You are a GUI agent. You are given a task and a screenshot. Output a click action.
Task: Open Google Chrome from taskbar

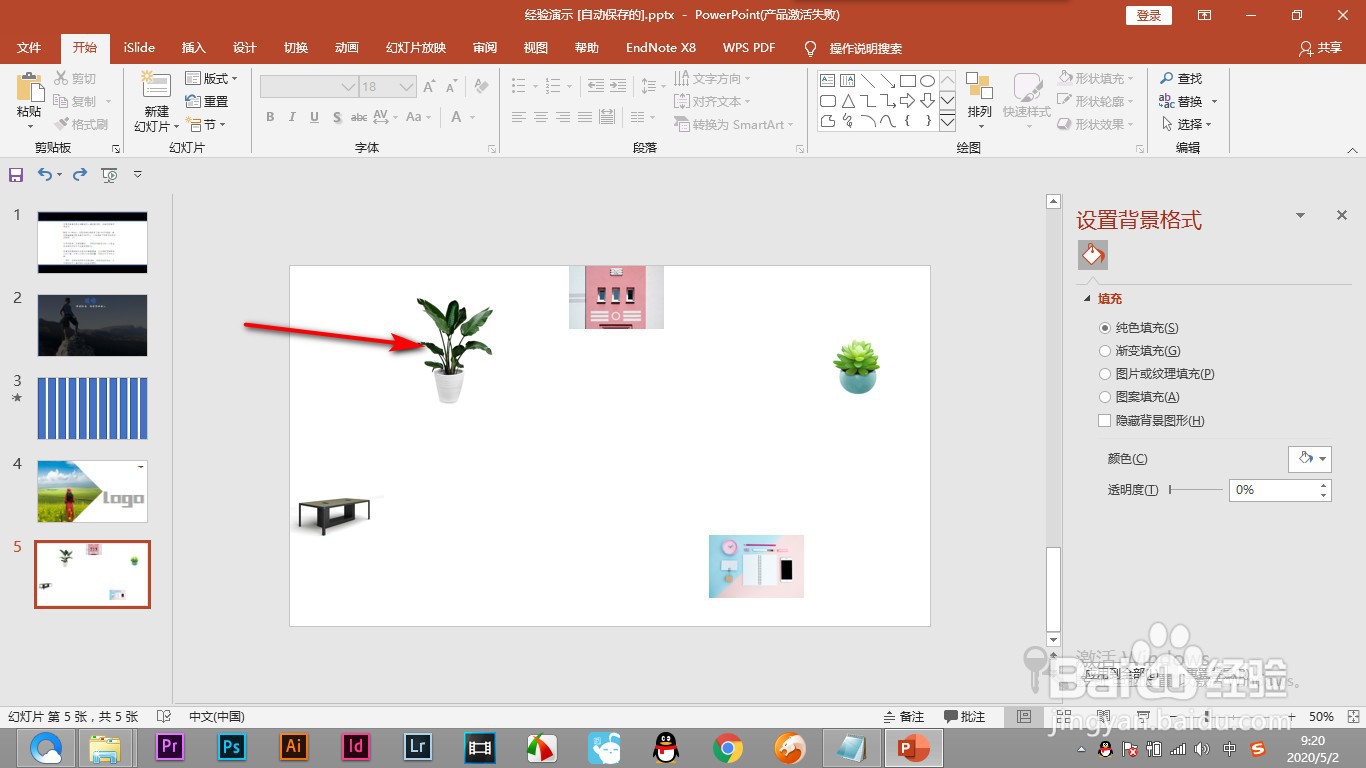click(x=728, y=747)
